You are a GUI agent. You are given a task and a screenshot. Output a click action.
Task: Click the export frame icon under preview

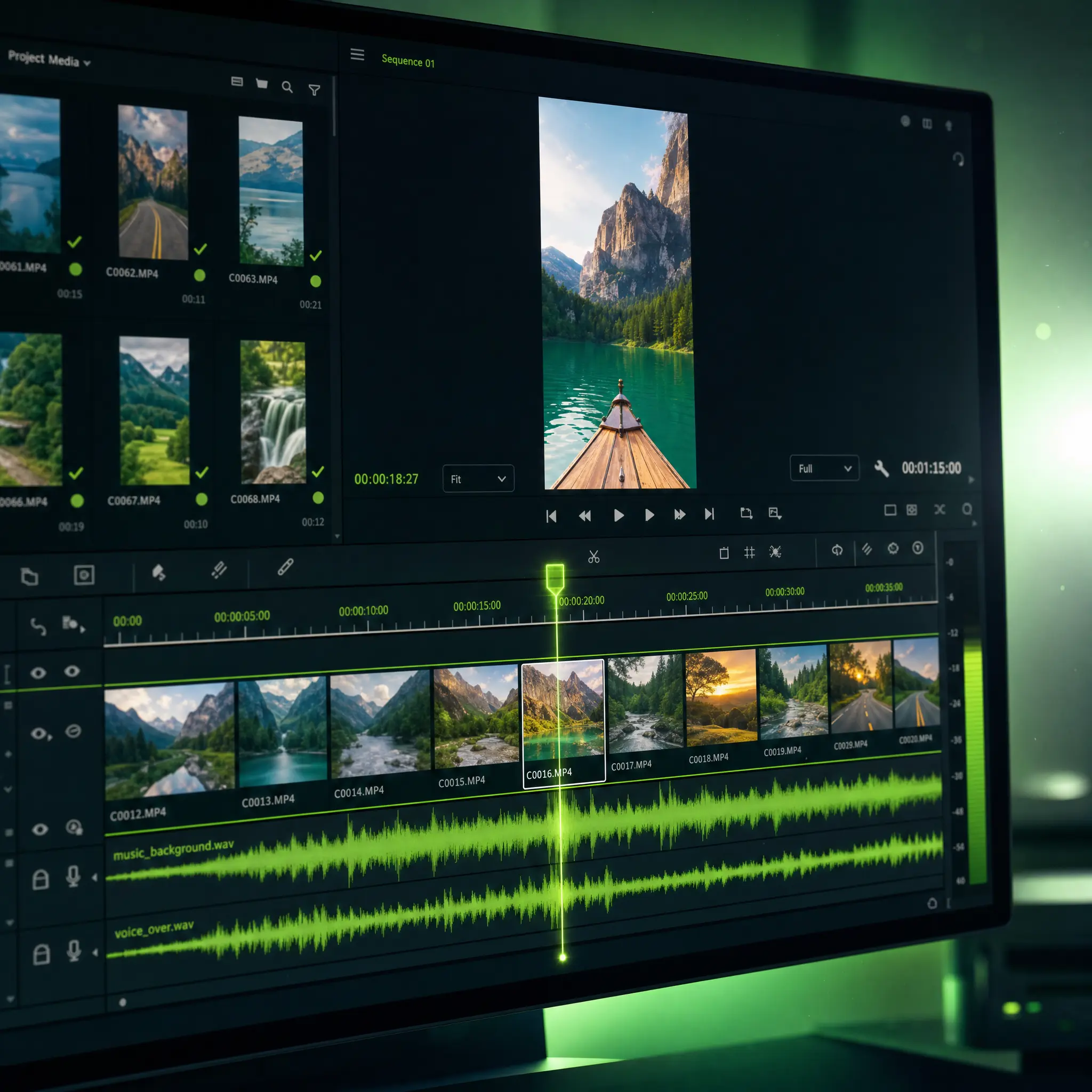(x=775, y=513)
